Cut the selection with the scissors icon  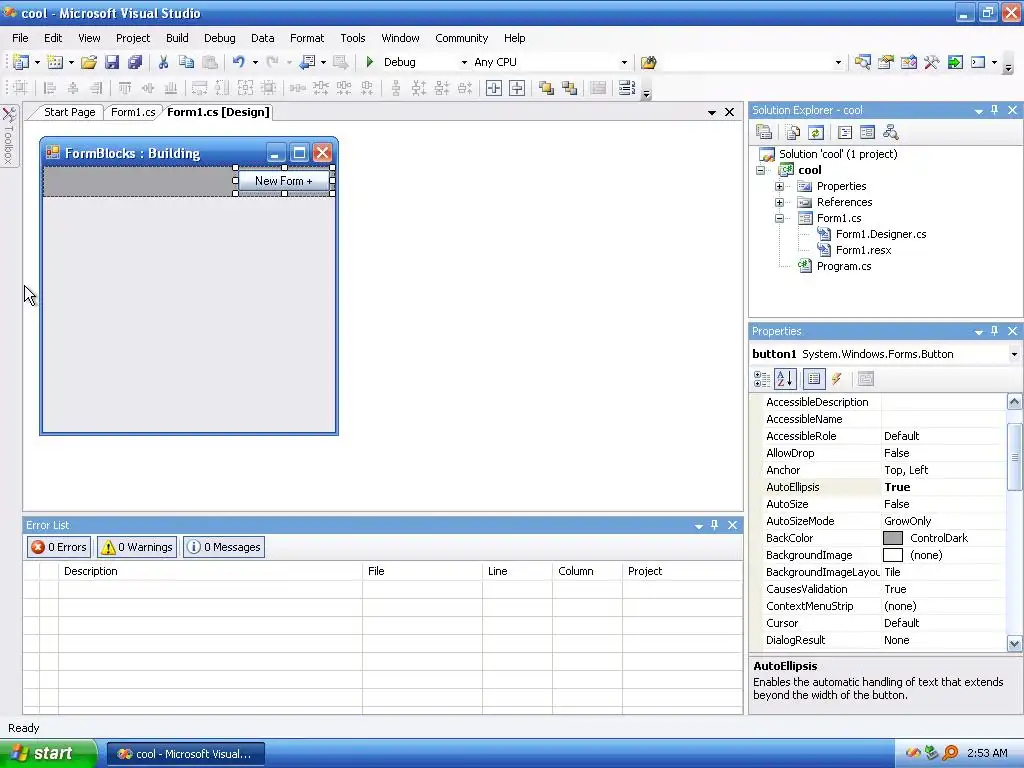tap(163, 62)
